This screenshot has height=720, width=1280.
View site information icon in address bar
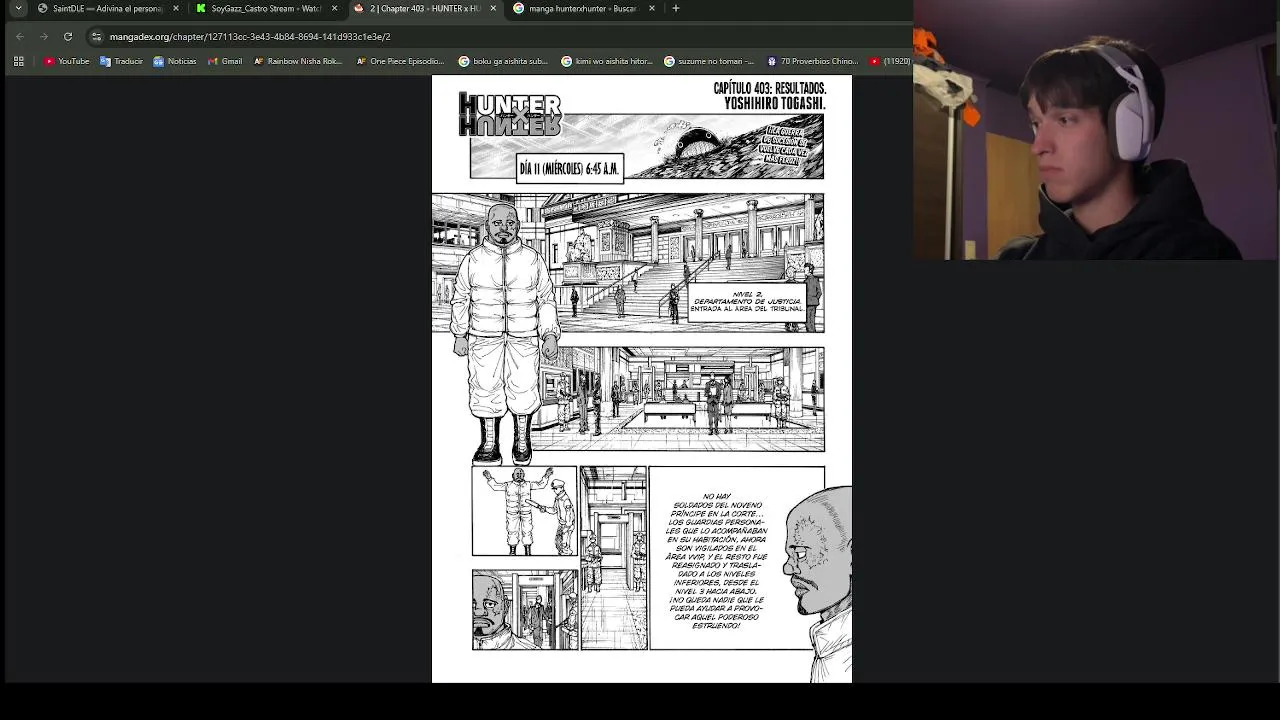[96, 36]
